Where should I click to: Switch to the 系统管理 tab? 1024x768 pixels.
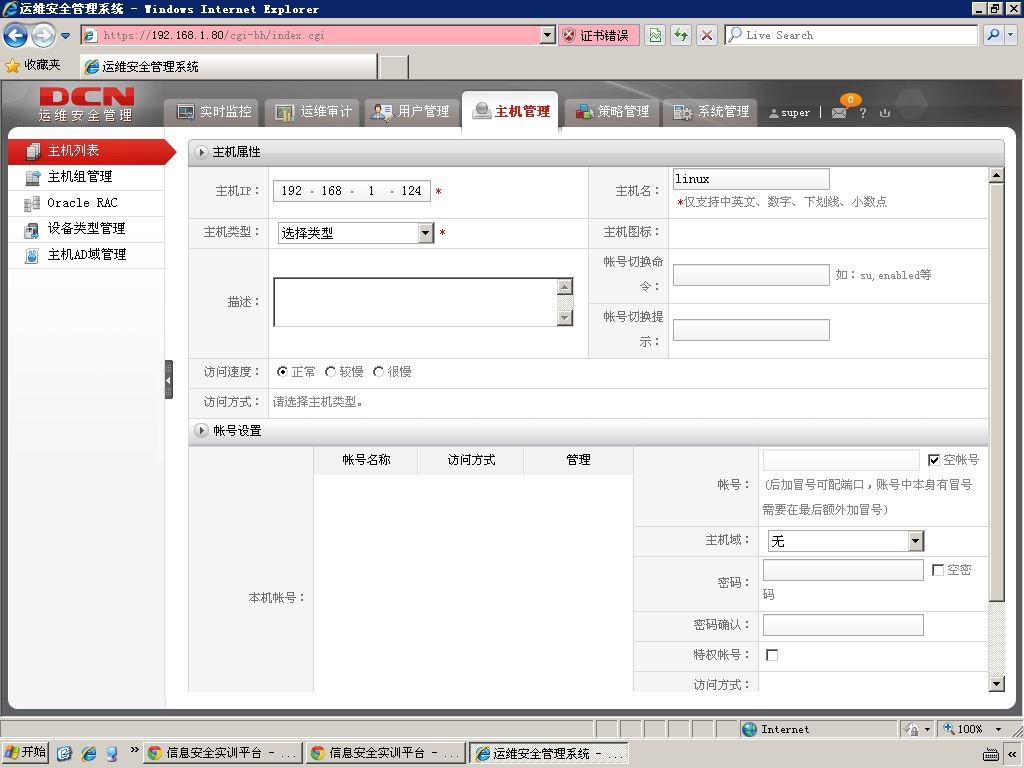click(x=711, y=112)
